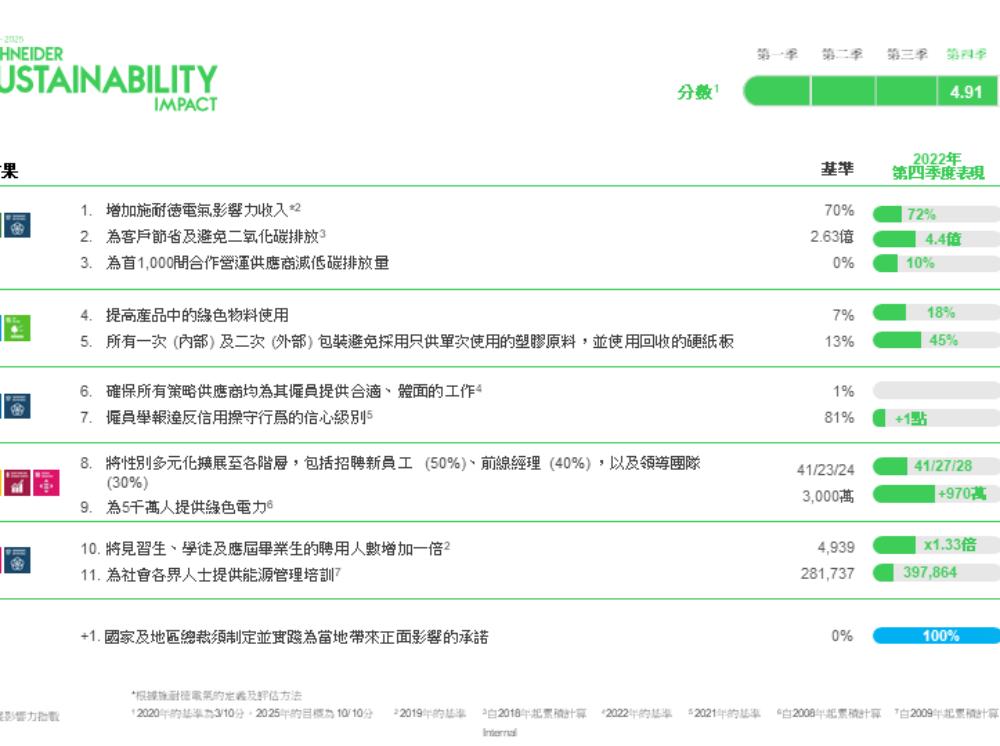Select the 第二季 quarter label

pos(842,54)
